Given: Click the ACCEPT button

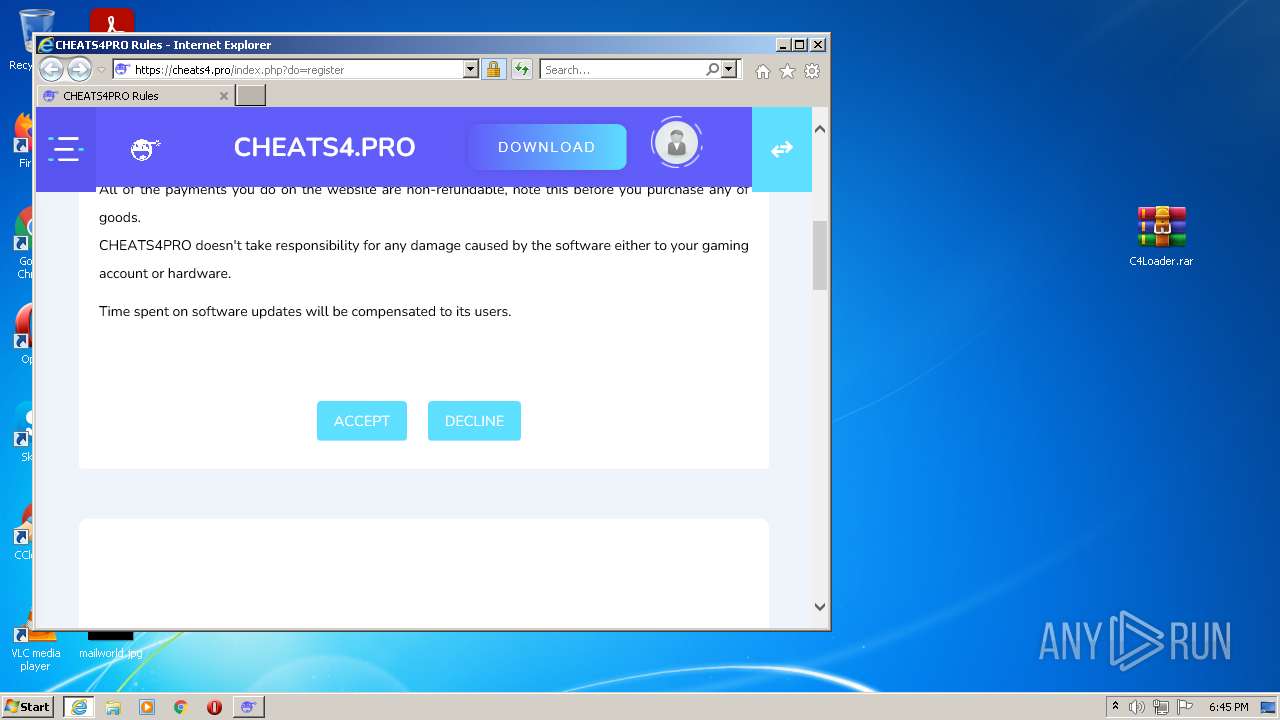Looking at the screenshot, I should point(362,421).
